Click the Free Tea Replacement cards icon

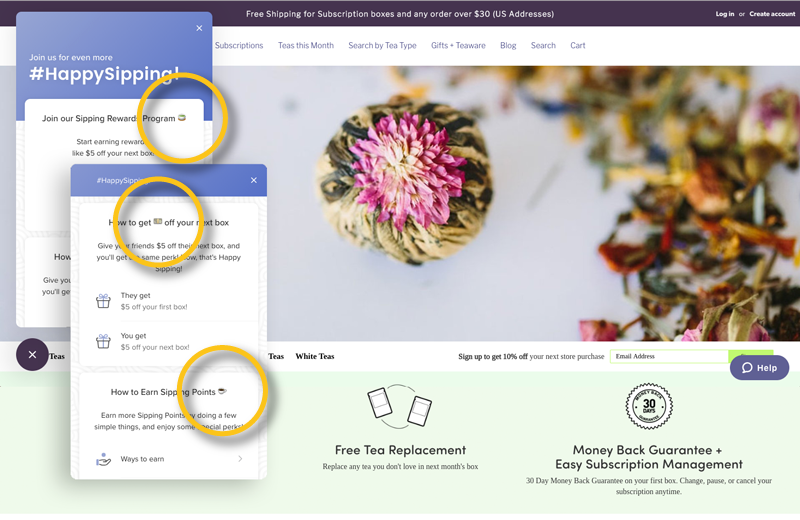(x=399, y=407)
